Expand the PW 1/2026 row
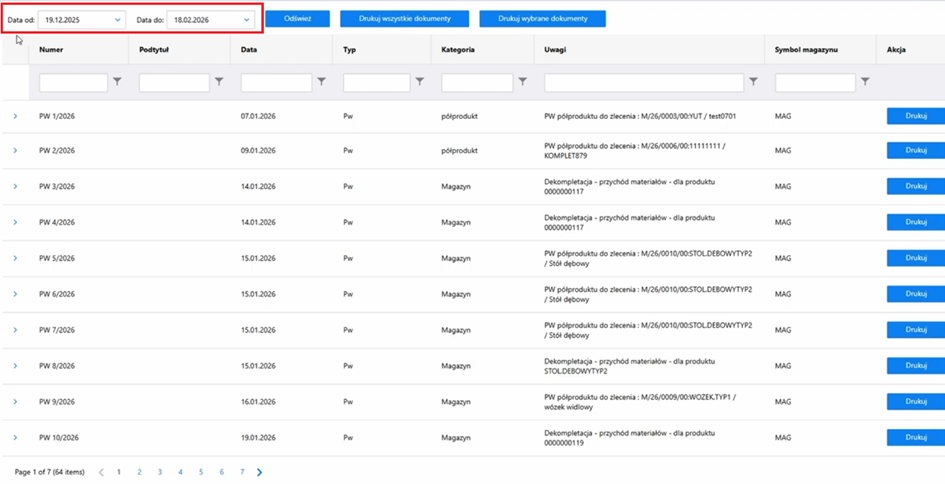This screenshot has width=945, height=484. 15,117
